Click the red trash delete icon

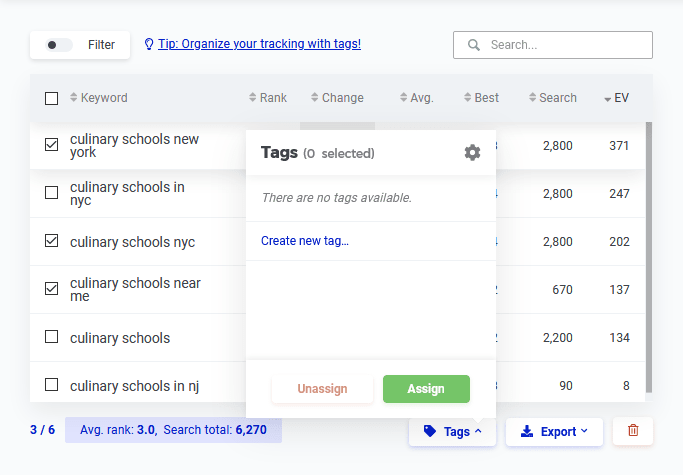[x=632, y=431]
